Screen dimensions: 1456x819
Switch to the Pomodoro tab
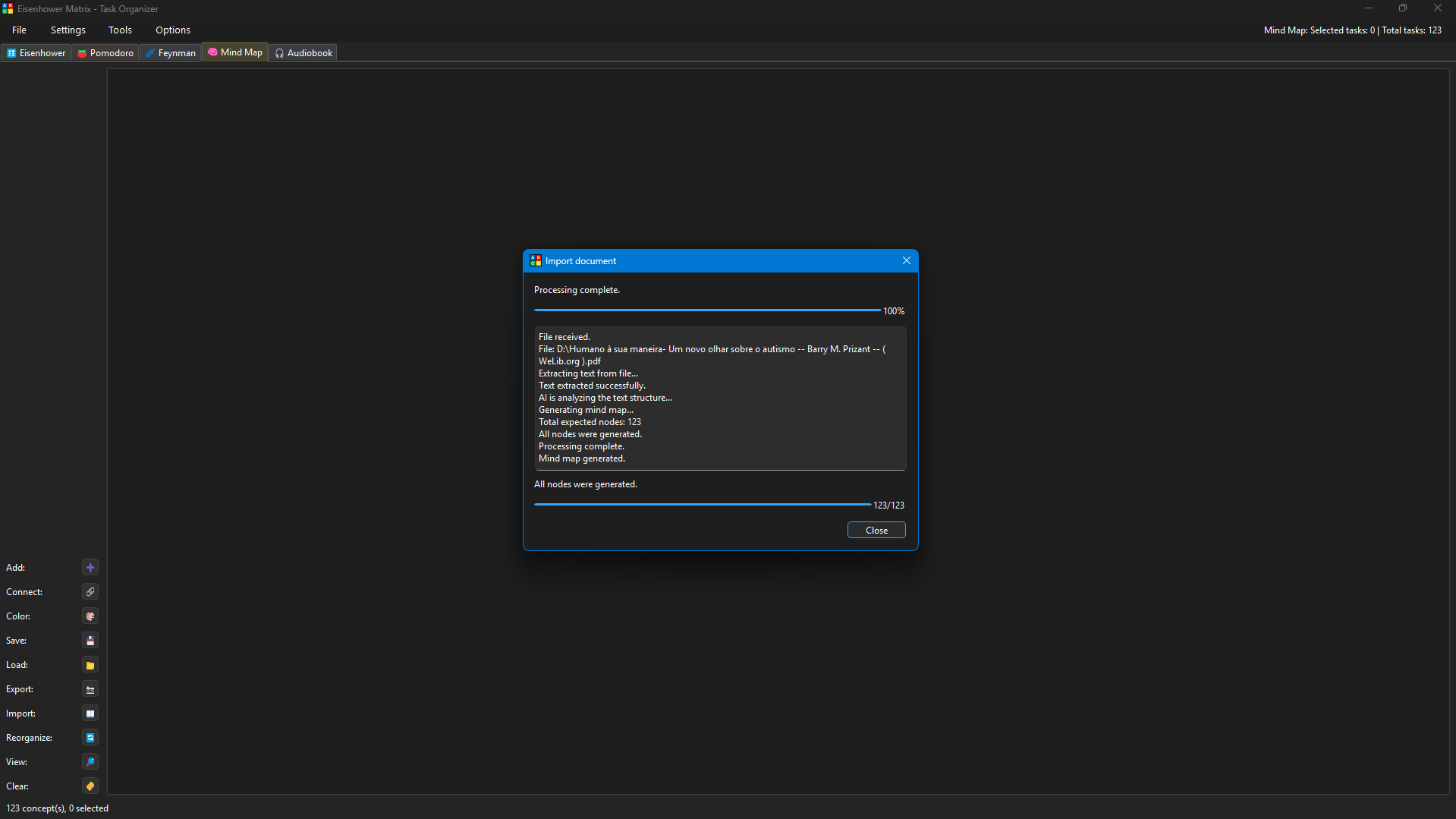coord(105,53)
